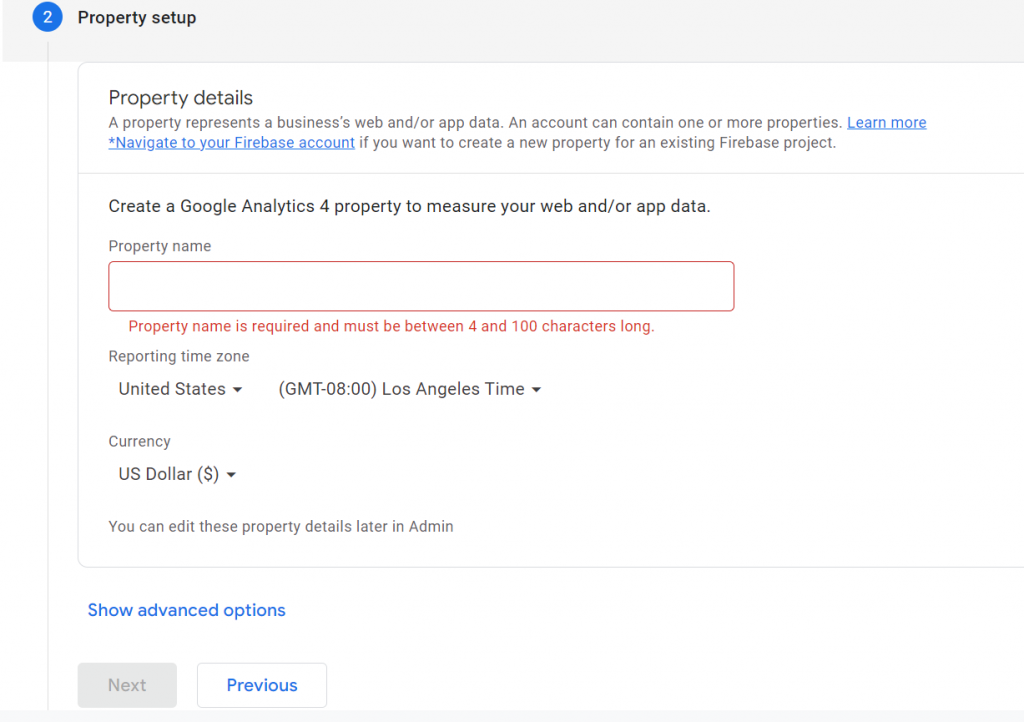Click the Property setup step heading
This screenshot has width=1024, height=722.
[137, 18]
